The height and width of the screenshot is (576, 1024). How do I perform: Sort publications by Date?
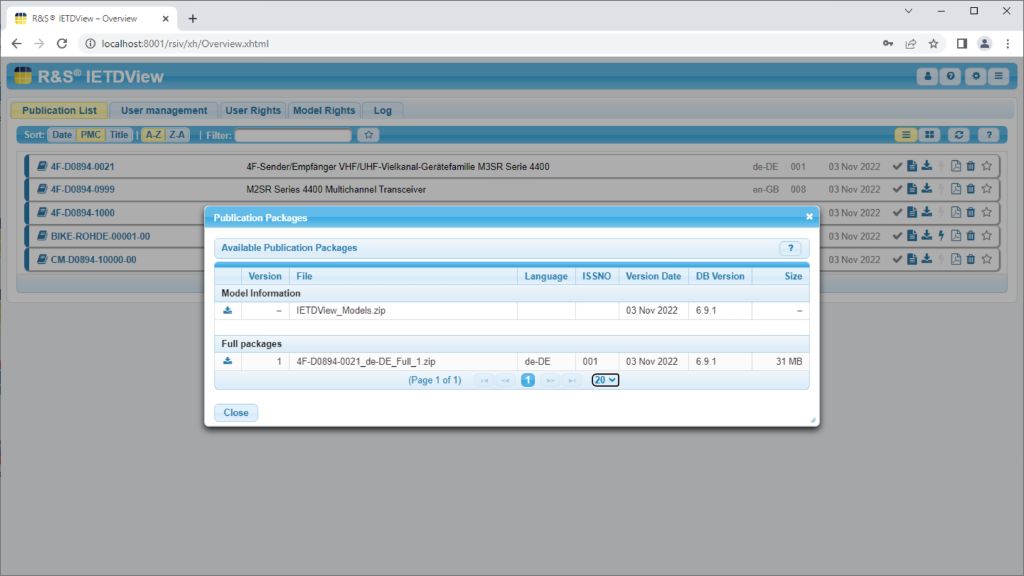pyautogui.click(x=61, y=135)
